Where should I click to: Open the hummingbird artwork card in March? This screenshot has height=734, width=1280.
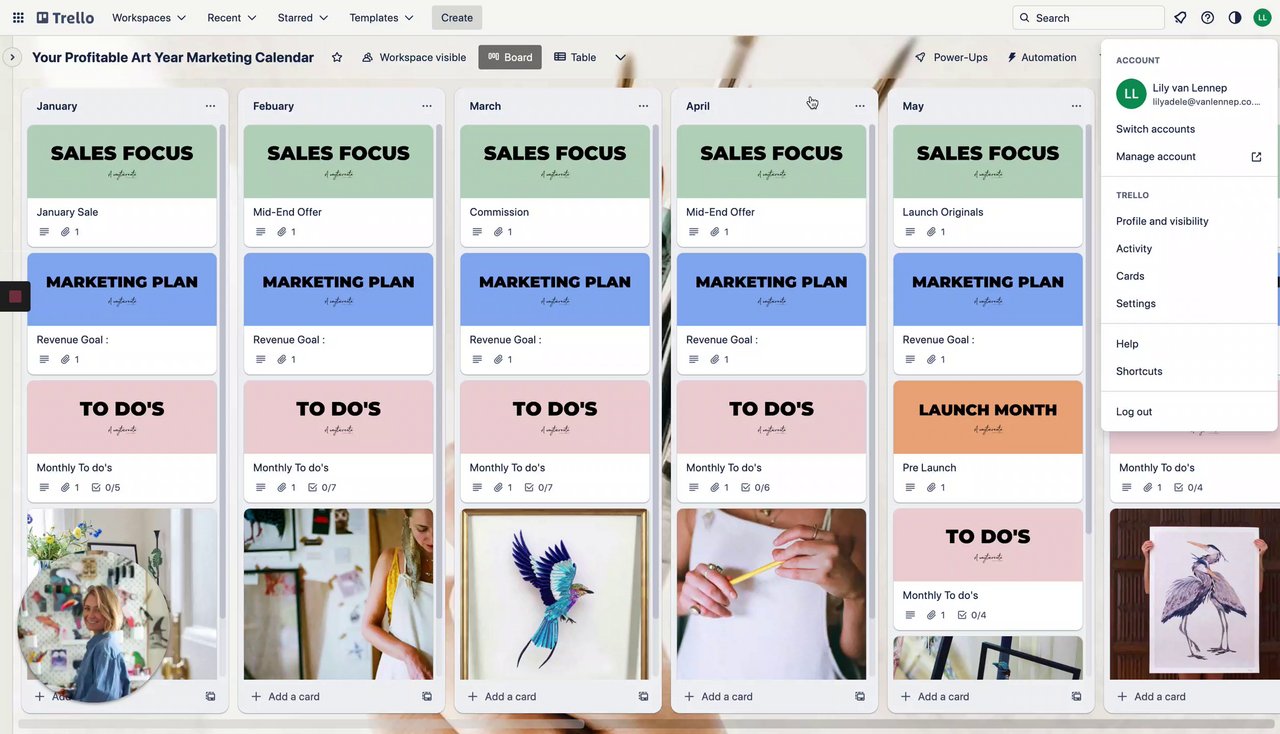tap(555, 594)
